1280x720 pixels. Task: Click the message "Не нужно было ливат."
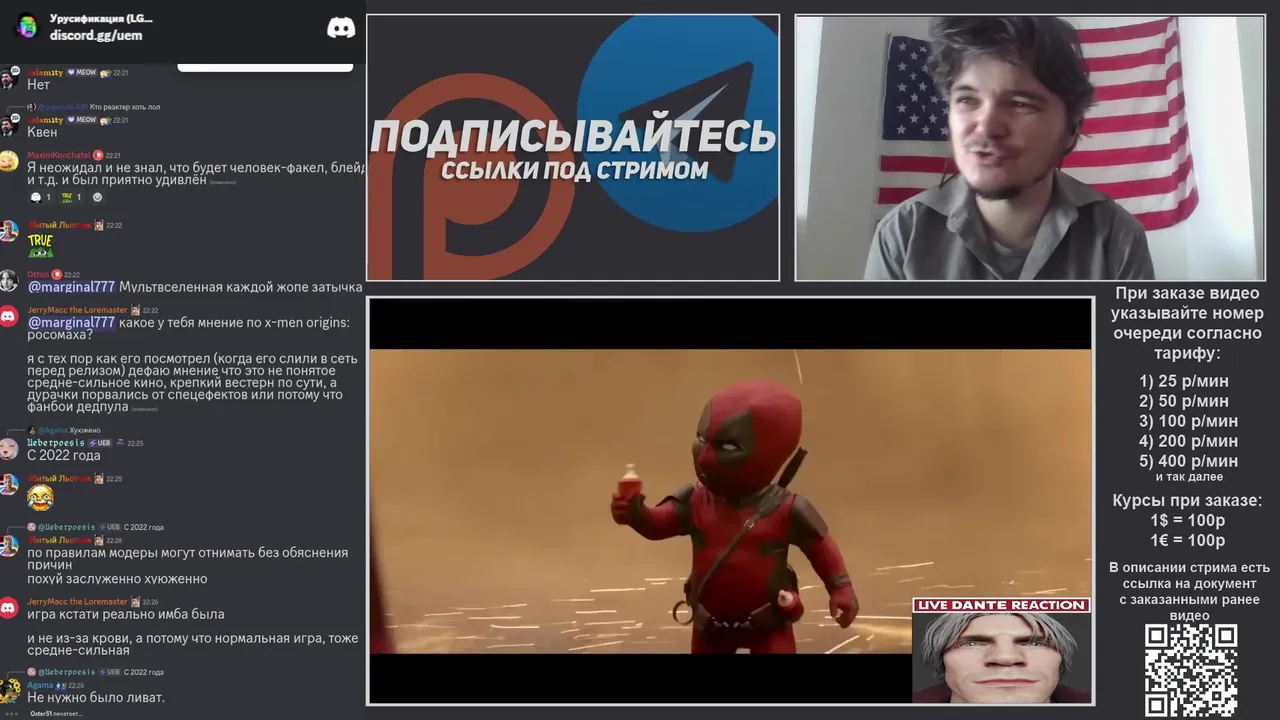[x=96, y=697]
